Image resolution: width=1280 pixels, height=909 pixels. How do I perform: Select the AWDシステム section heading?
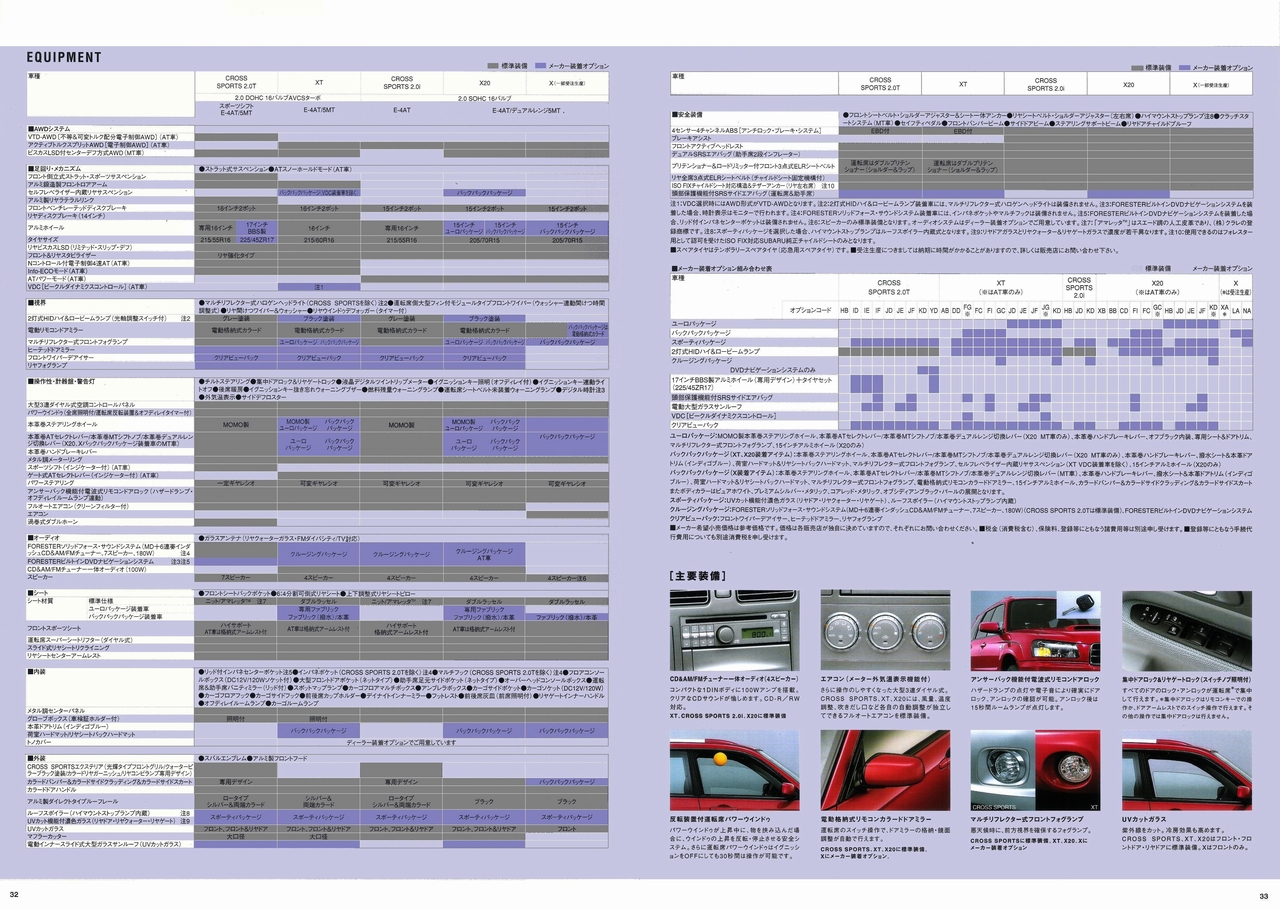49,129
